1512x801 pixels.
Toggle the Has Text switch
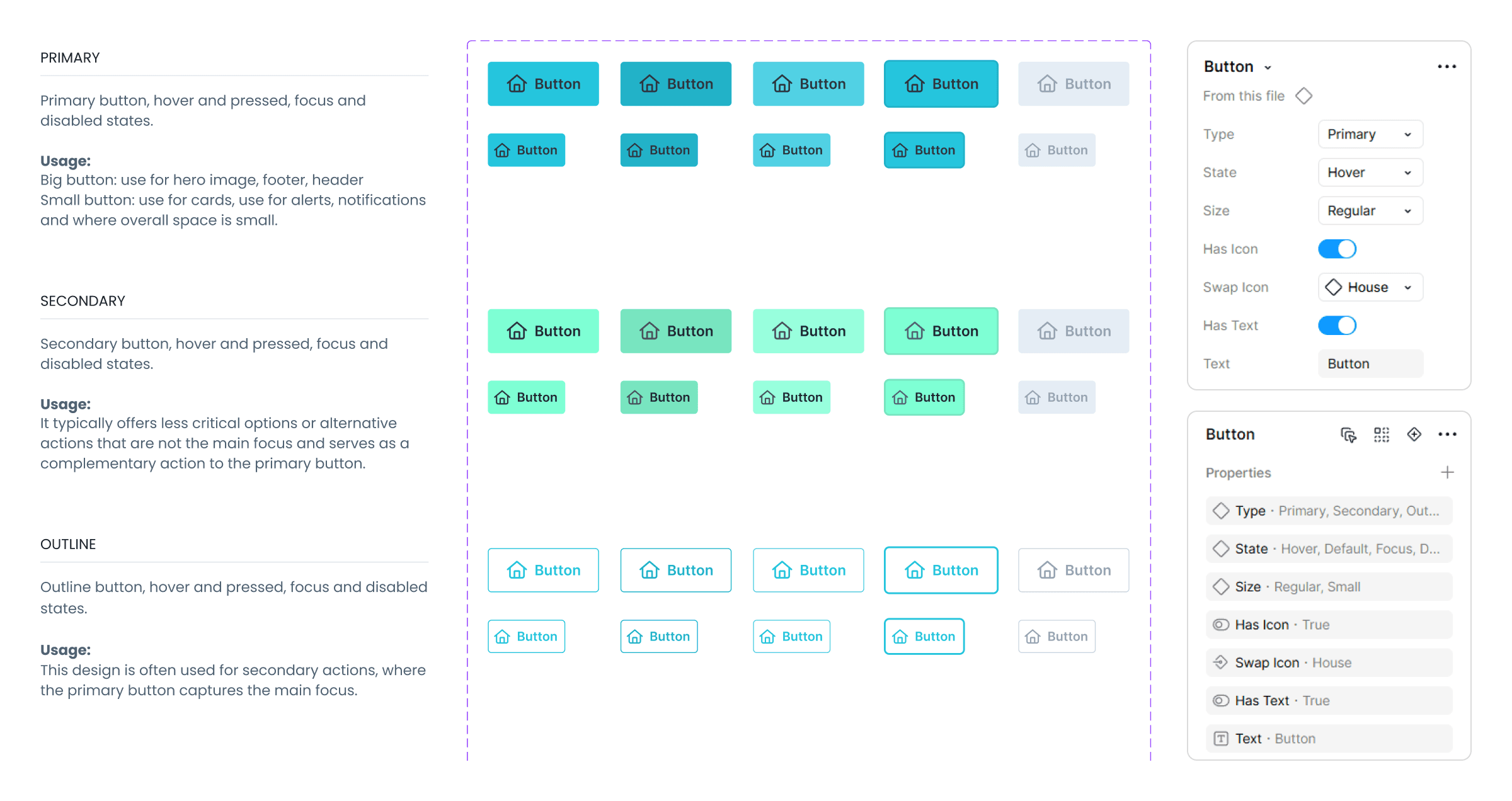click(1337, 326)
